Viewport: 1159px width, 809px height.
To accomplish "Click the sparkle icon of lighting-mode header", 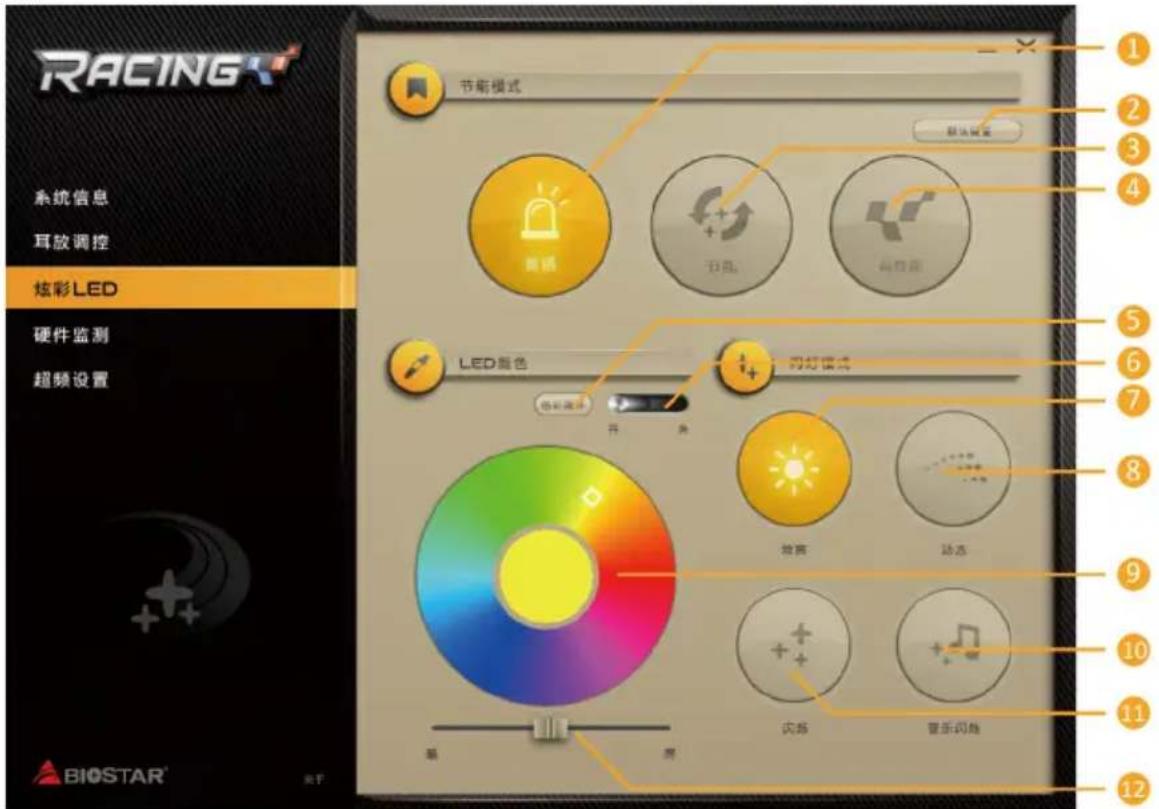I will [746, 366].
